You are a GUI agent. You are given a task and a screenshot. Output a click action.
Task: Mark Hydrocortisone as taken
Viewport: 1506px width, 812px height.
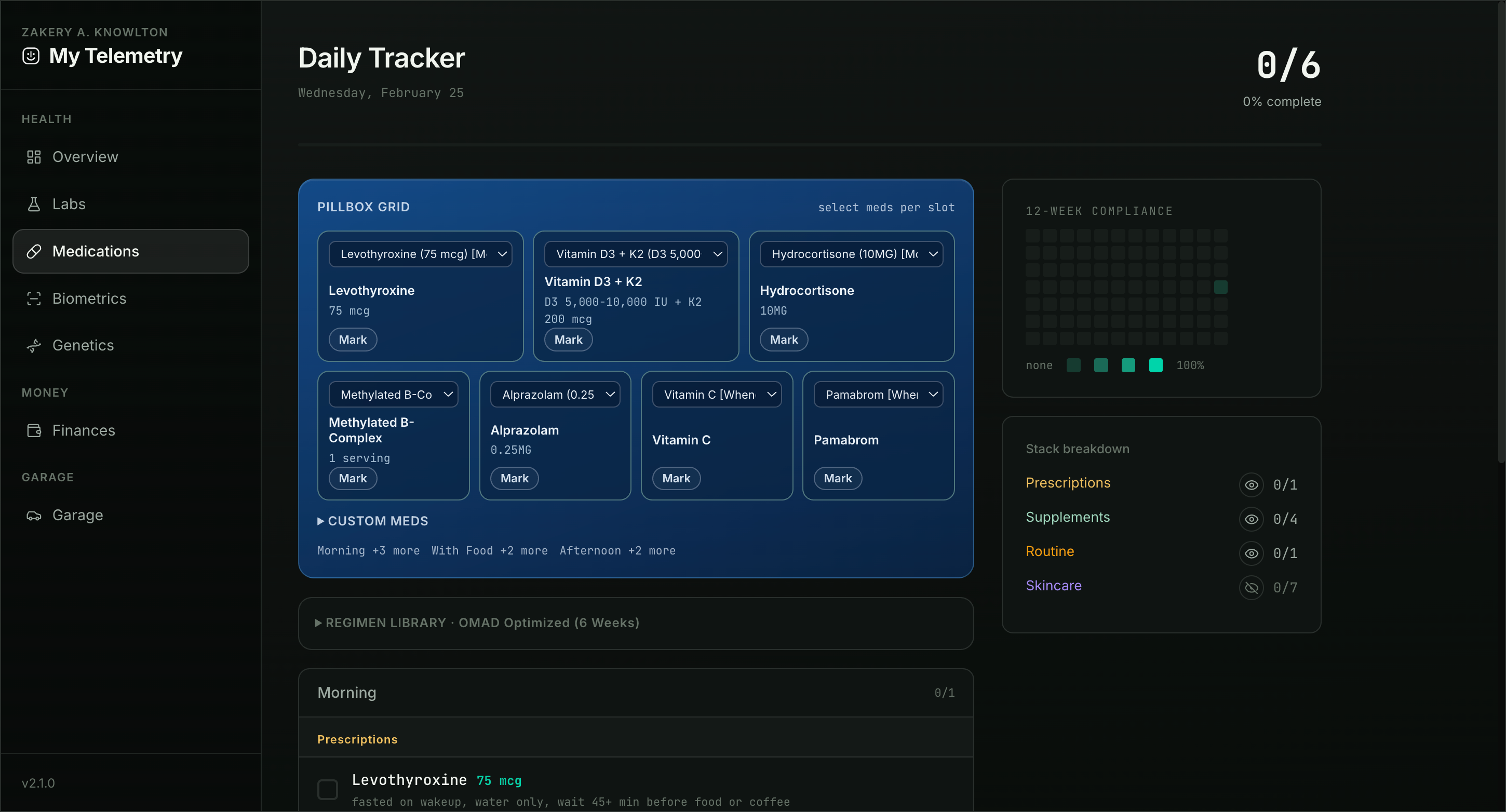click(x=784, y=339)
